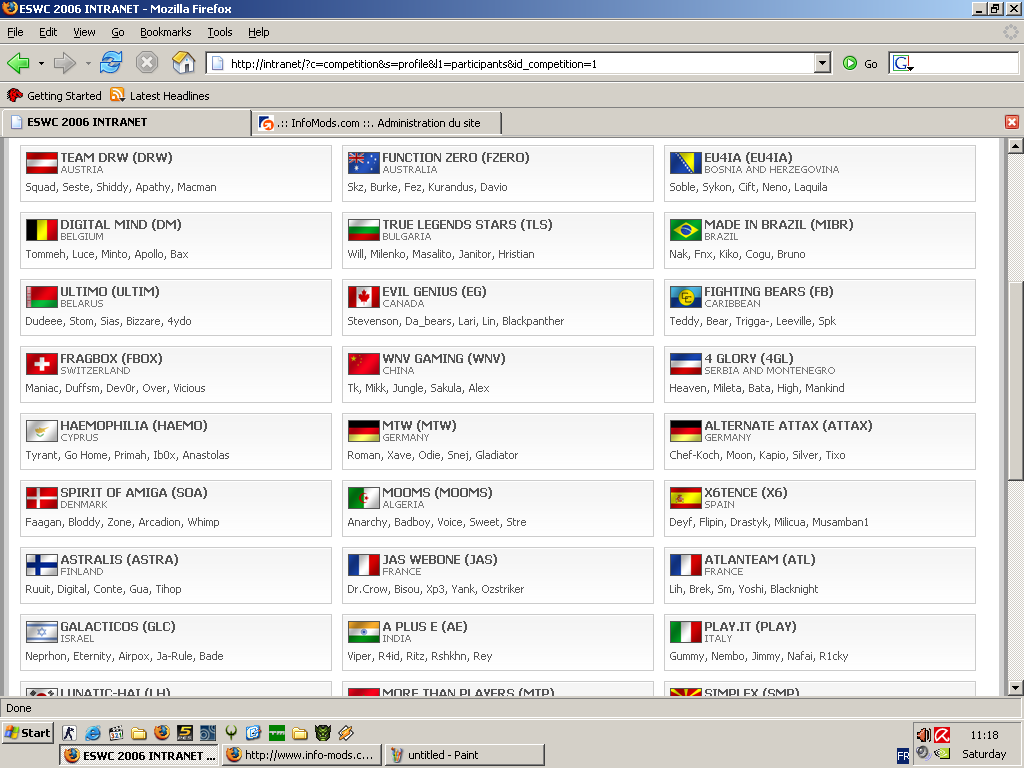
Task: Open the orange volume tray icon
Action: point(923,735)
